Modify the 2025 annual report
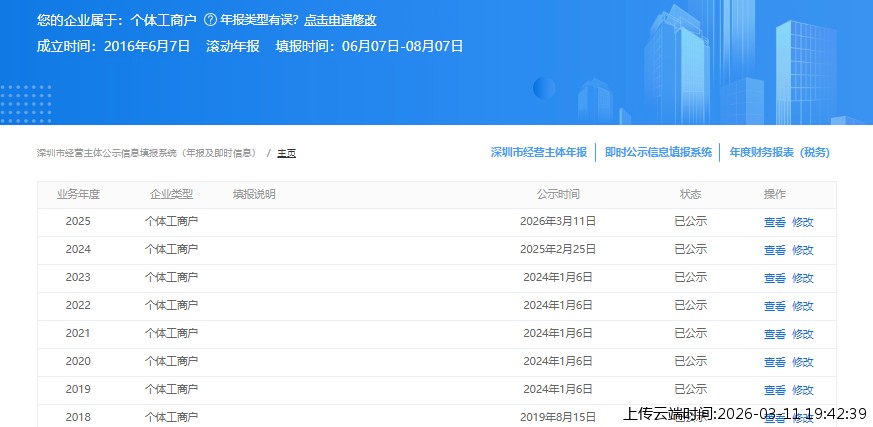This screenshot has width=873, height=427. (803, 222)
